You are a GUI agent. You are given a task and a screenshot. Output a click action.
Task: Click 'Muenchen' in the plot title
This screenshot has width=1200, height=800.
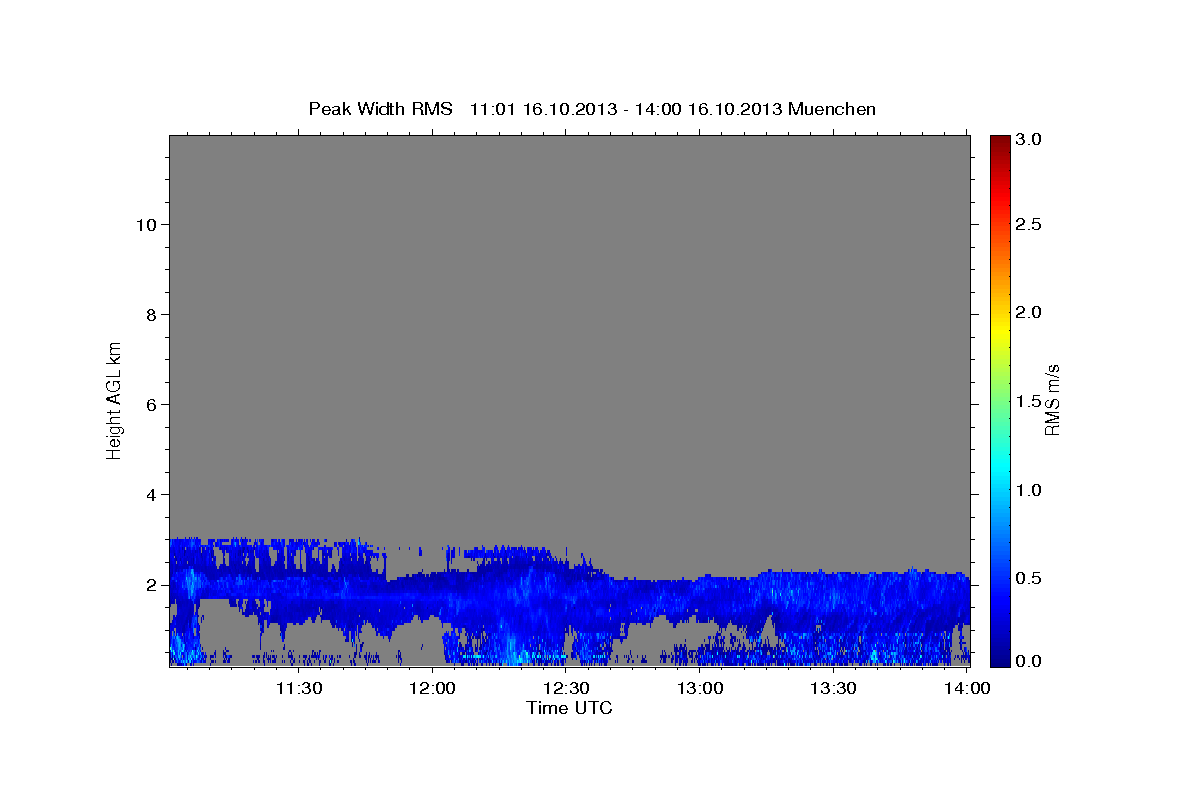832,108
